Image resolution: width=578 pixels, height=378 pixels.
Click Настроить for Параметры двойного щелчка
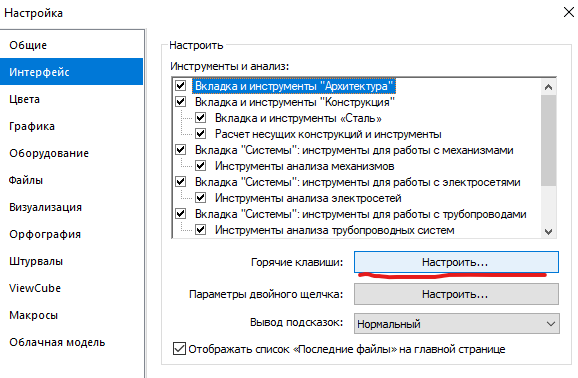(456, 294)
